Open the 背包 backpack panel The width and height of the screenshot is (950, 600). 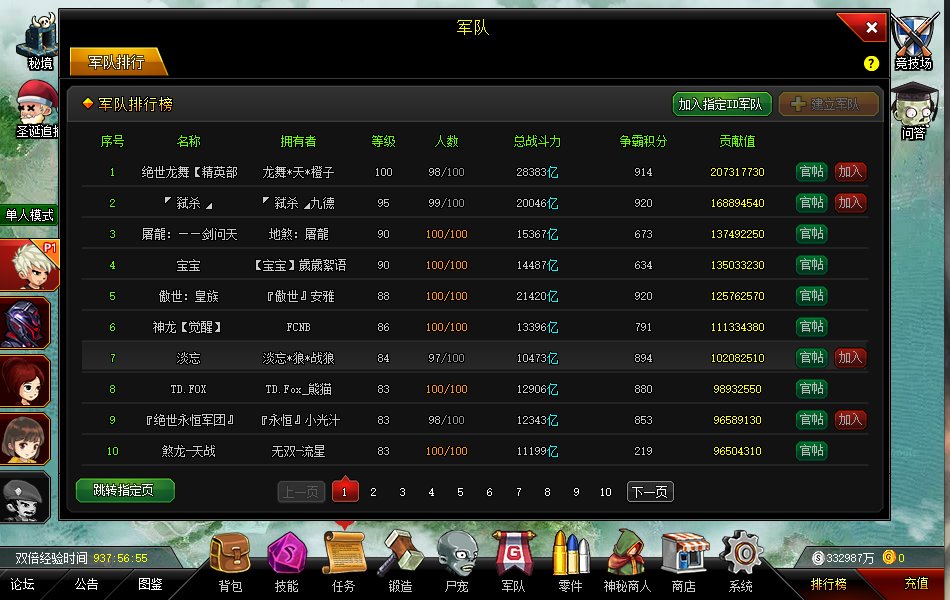coord(230,555)
